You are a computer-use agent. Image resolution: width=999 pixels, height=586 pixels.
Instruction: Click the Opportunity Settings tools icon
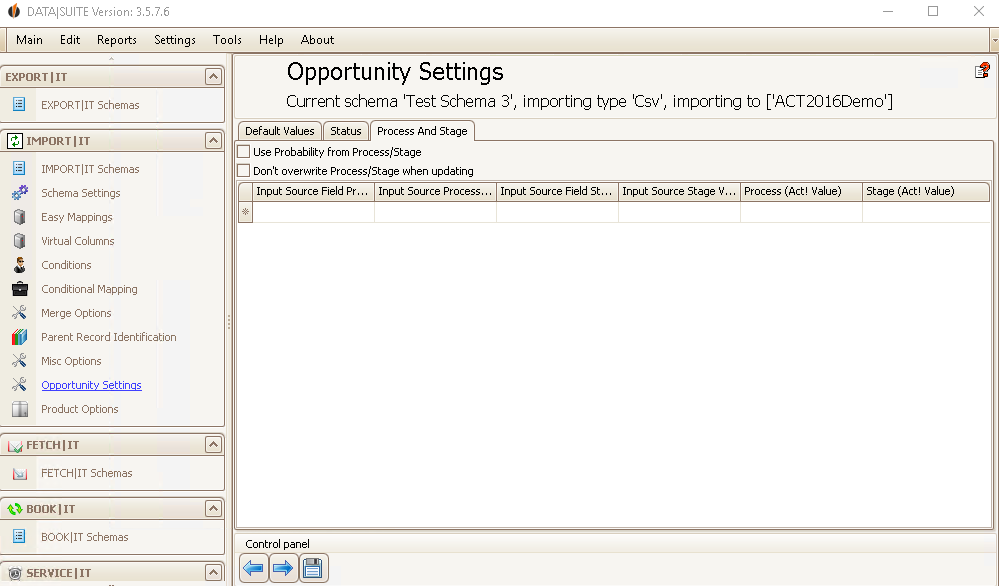[20, 385]
